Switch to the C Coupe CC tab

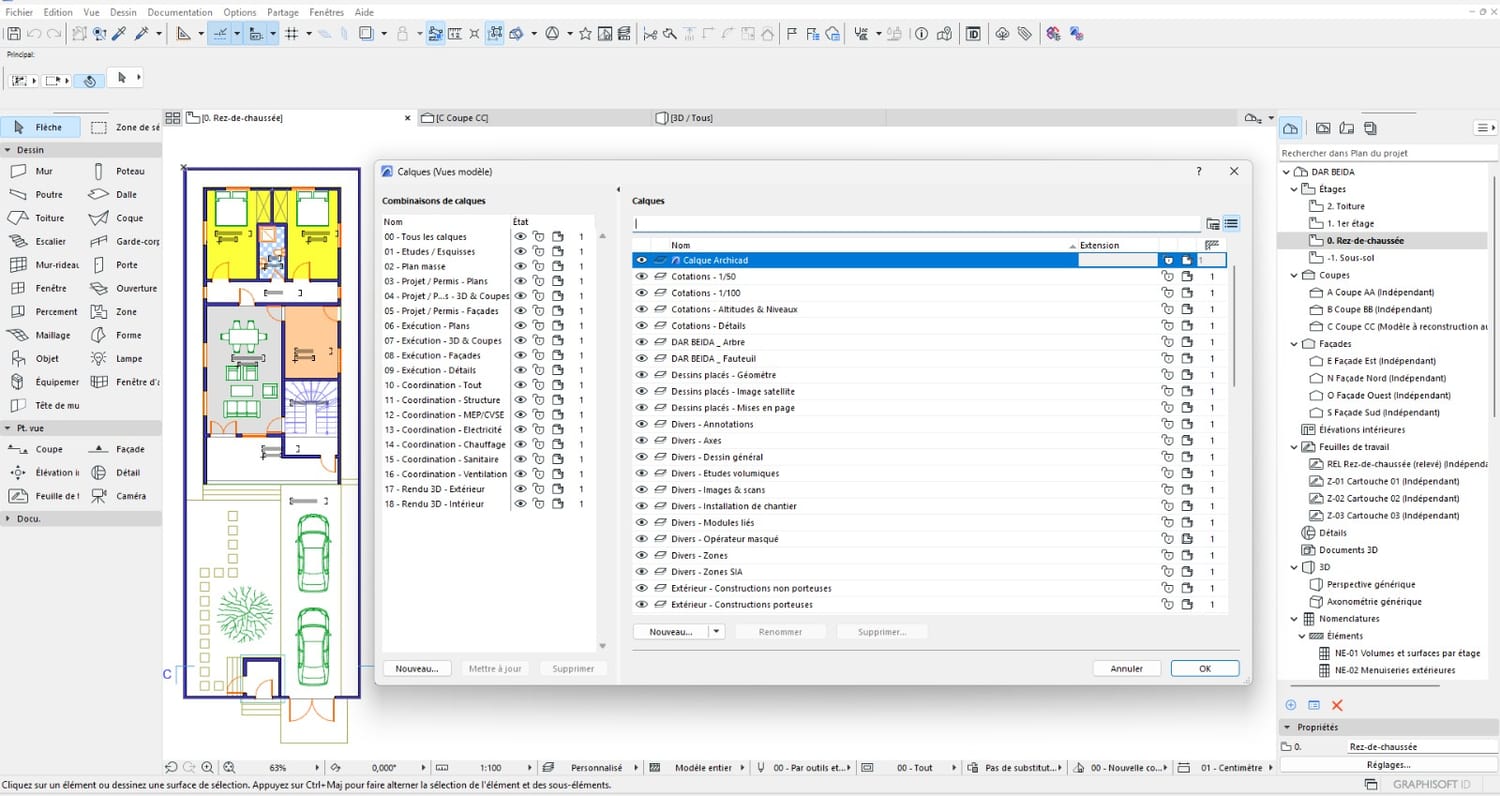[462, 118]
